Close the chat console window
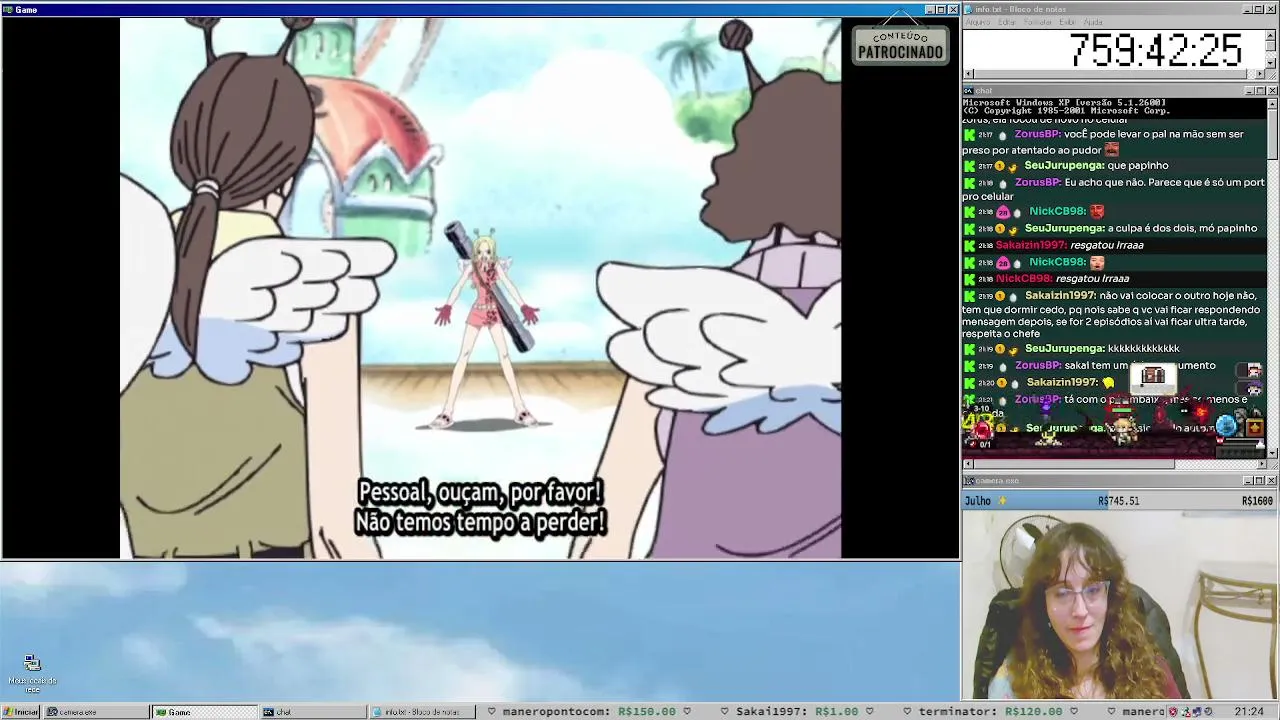This screenshot has width=1280, height=720. point(1272,91)
